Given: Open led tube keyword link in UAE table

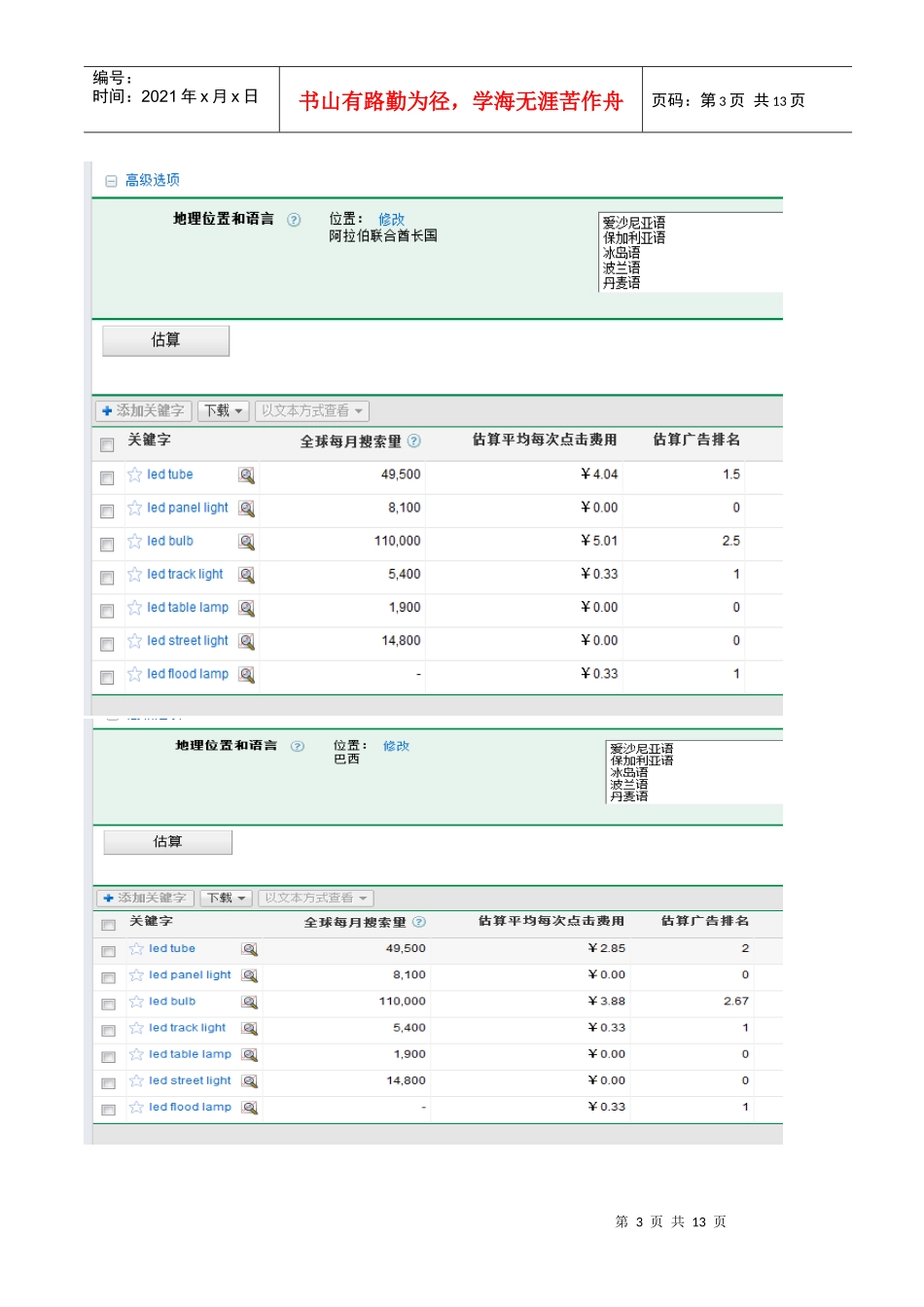Looking at the screenshot, I should [170, 475].
